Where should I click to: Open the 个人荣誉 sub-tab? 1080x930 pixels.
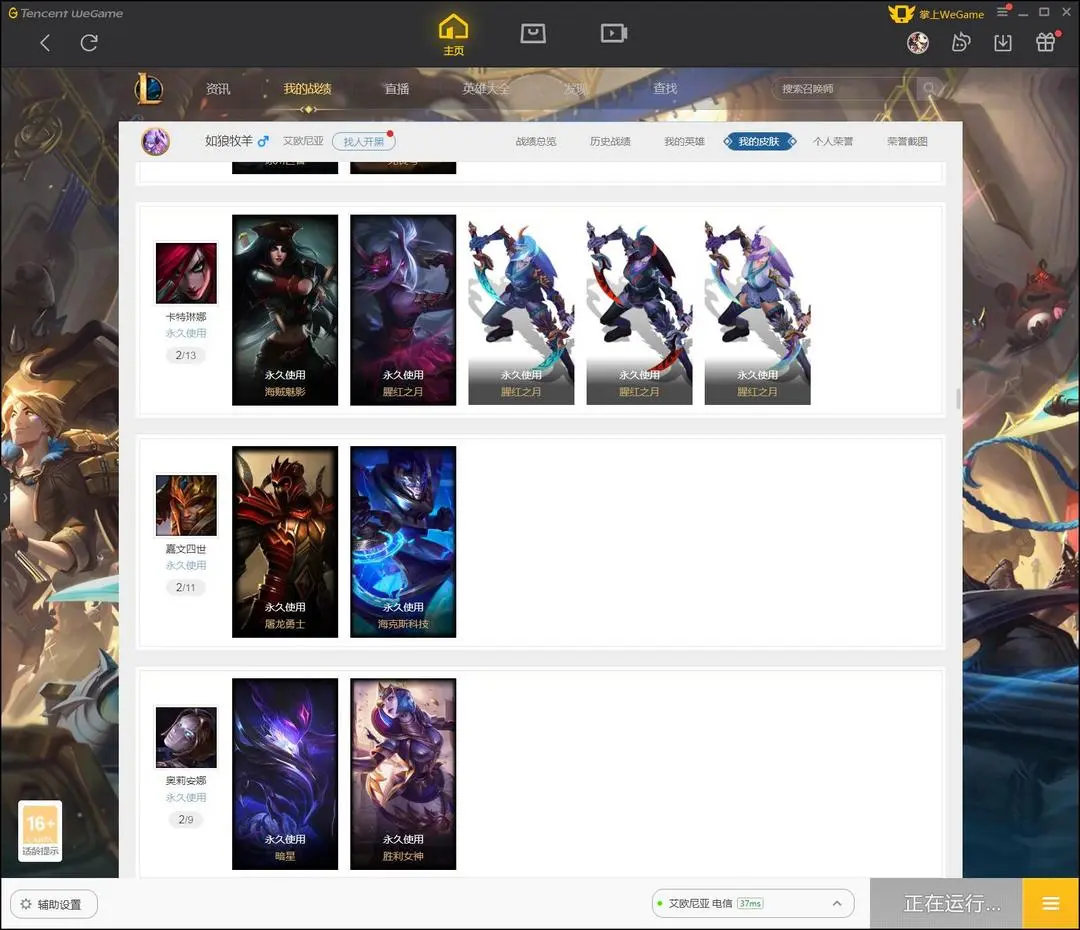click(833, 141)
